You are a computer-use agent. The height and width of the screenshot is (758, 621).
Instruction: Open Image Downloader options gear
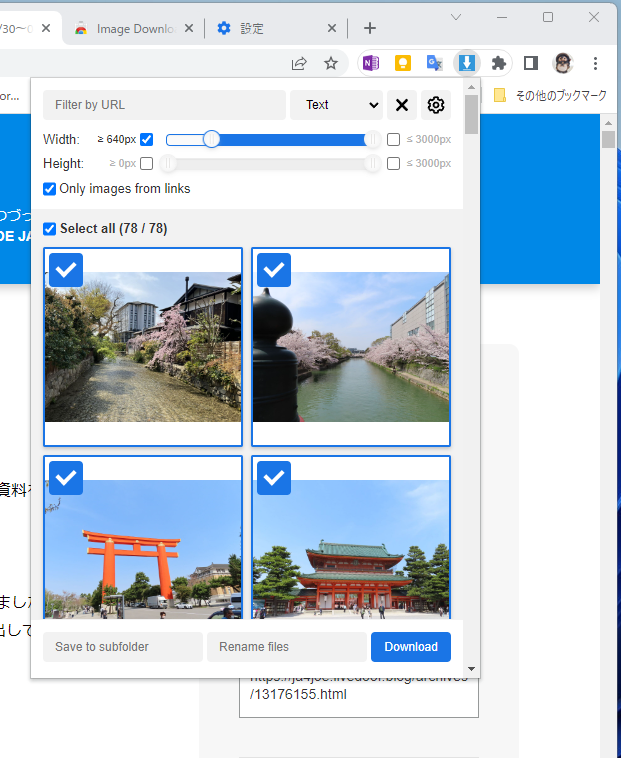pos(436,105)
